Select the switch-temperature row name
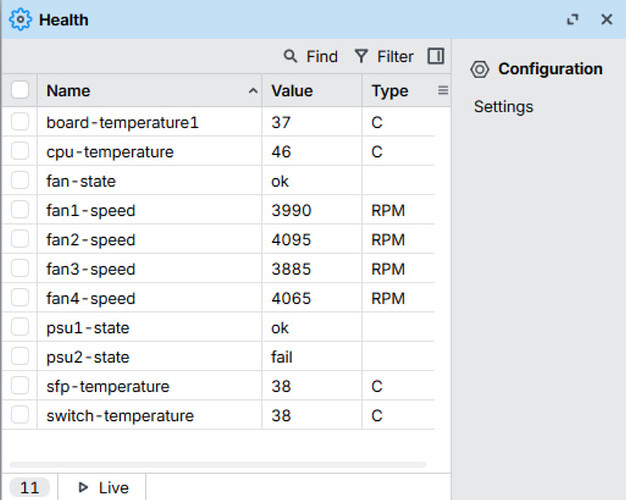This screenshot has width=626, height=500. 120,416
